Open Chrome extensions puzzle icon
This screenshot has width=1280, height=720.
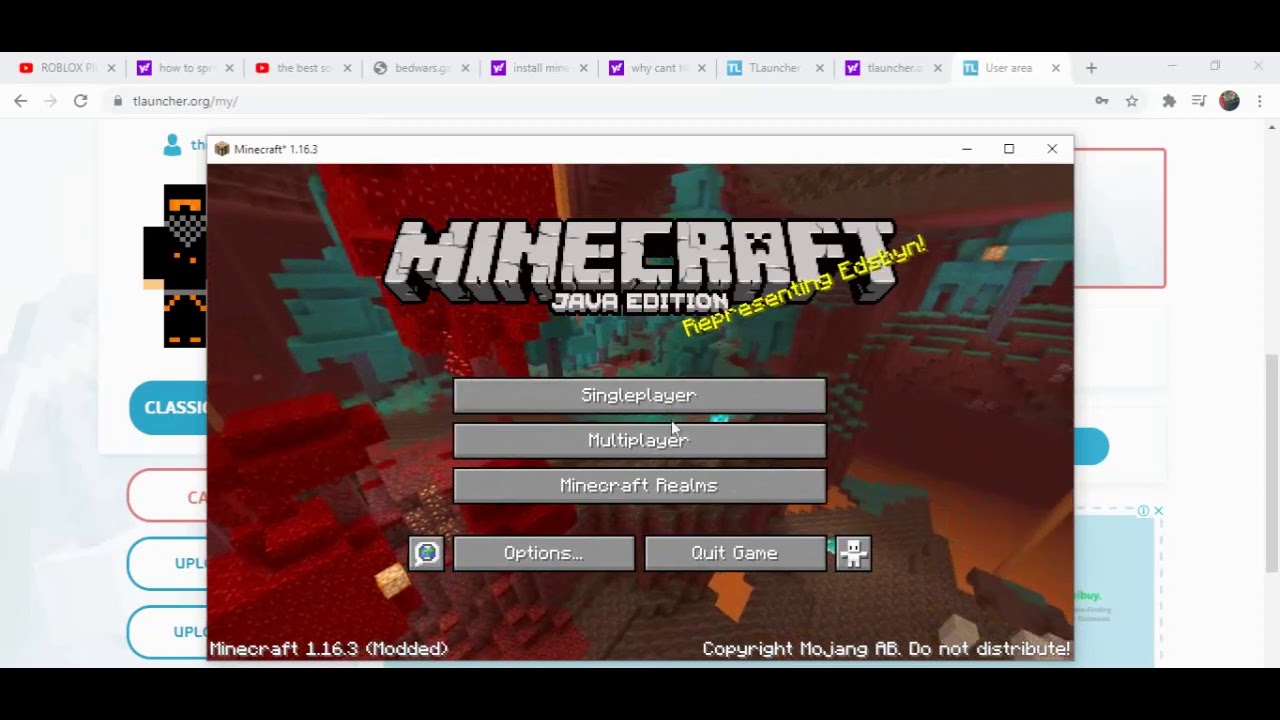pyautogui.click(x=1169, y=101)
